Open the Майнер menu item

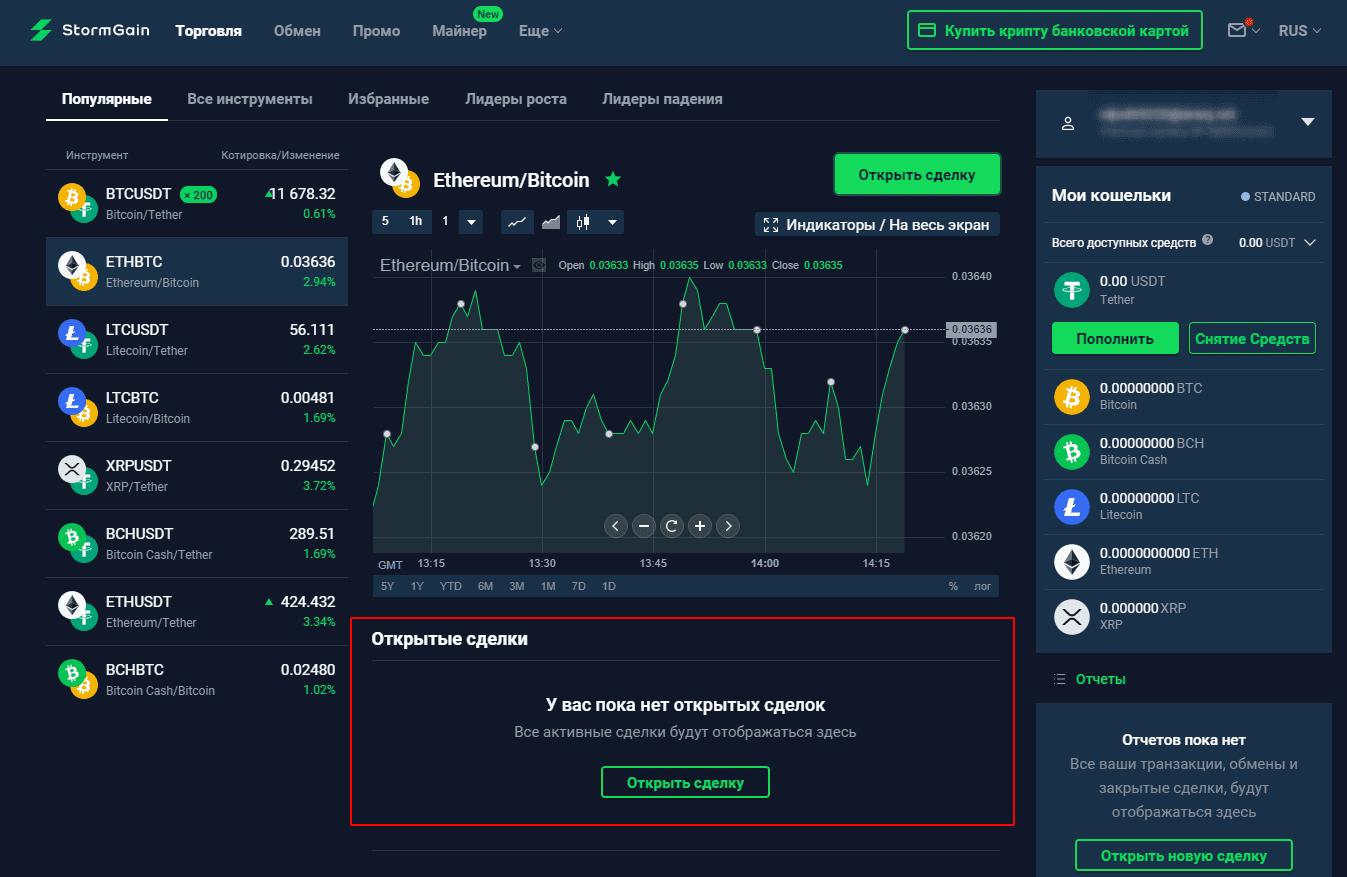[x=459, y=31]
